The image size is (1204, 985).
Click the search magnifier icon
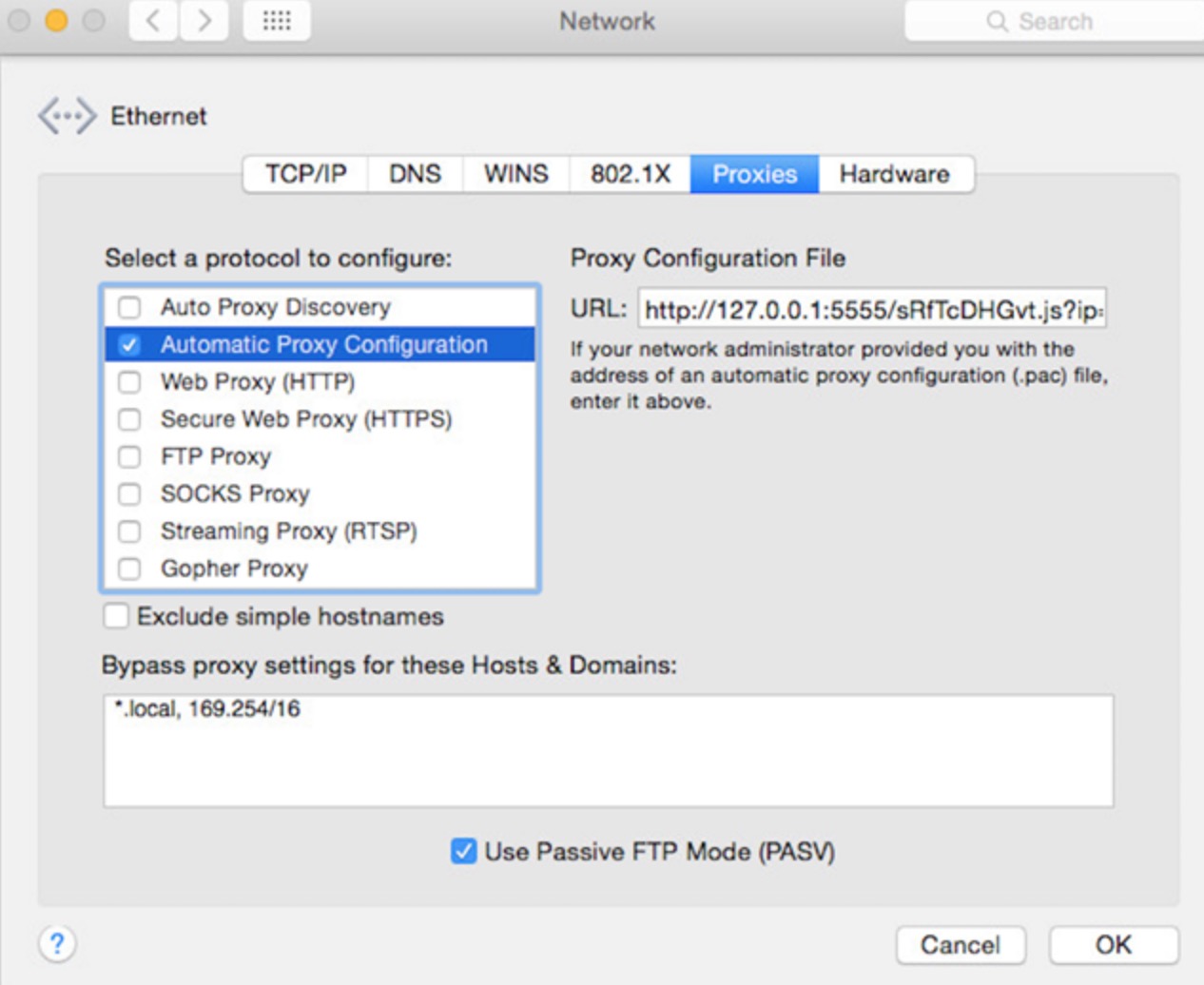pyautogui.click(x=997, y=21)
